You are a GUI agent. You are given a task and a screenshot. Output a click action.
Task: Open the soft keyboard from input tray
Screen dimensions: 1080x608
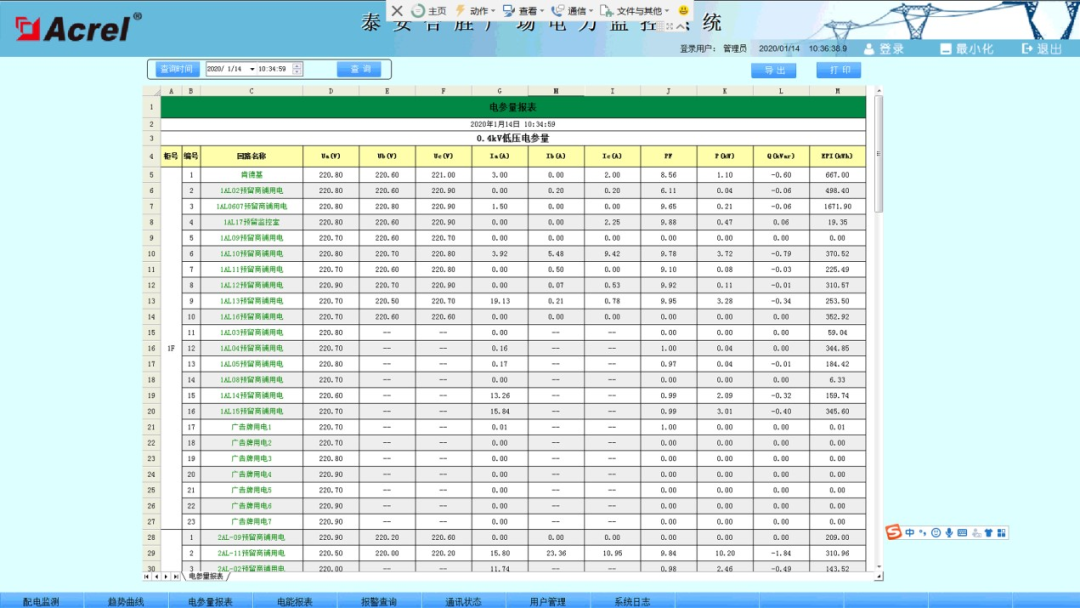[x=962, y=533]
